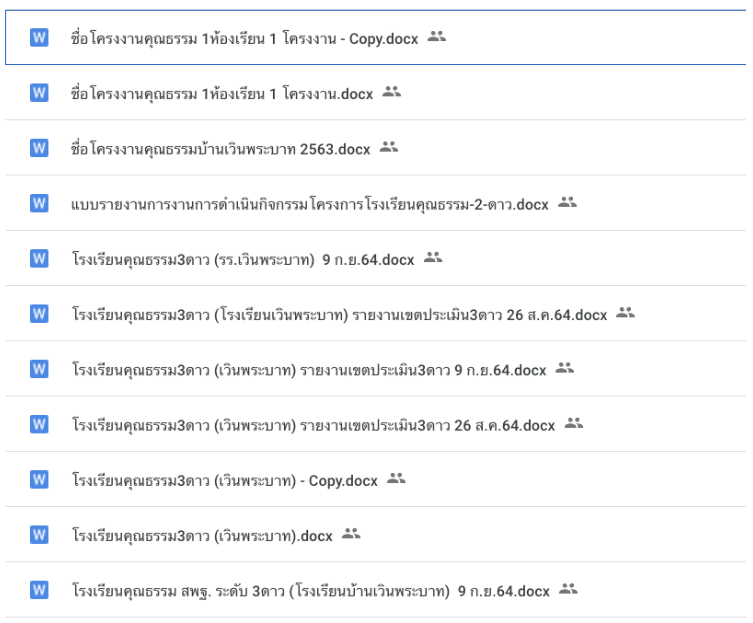Click shared icon after '(เวินพระบาท) รายงานเขตประเมิน3ดาว 9 ก.ย.64.docx'
This screenshot has width=753, height=623.
[564, 368]
